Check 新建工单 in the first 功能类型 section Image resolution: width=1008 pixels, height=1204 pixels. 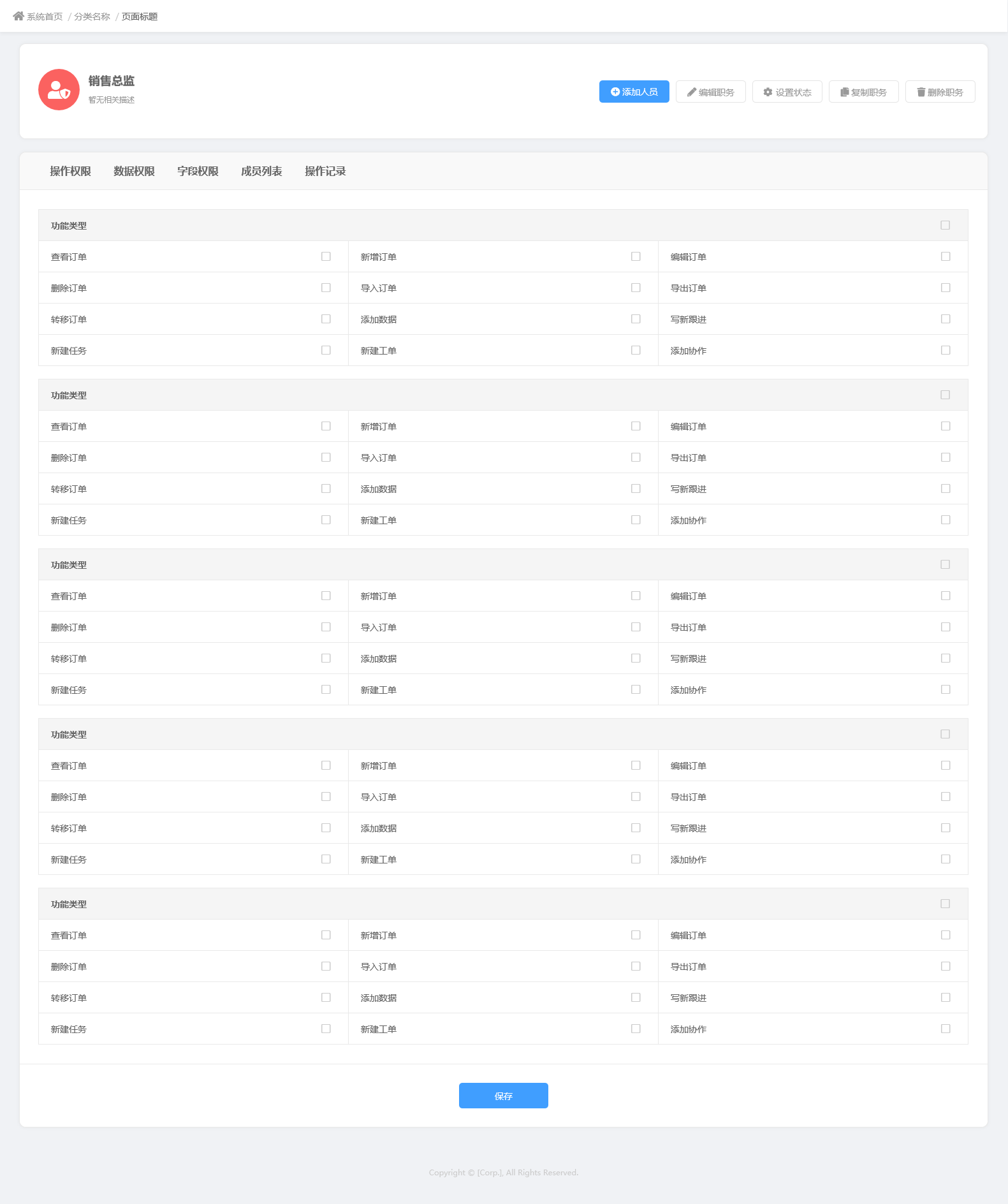(636, 350)
